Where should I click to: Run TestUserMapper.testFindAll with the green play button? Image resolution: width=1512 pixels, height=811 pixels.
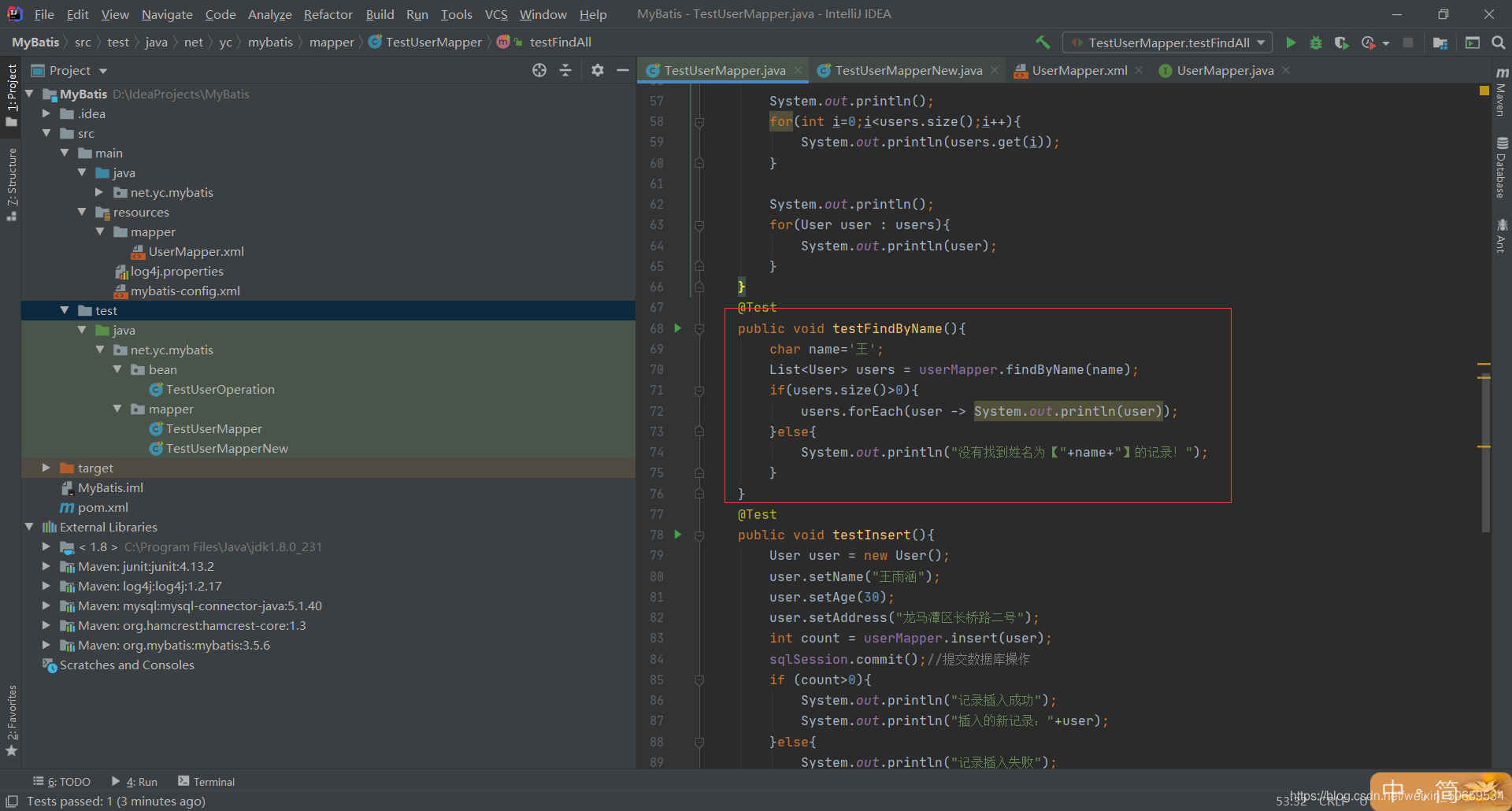[x=1291, y=43]
